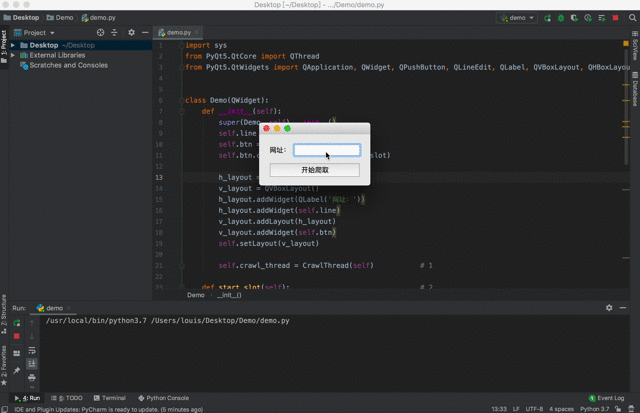Viewport: 640px width, 413px height.
Task: Pin the Run tab with pin icon
Action: [17, 370]
